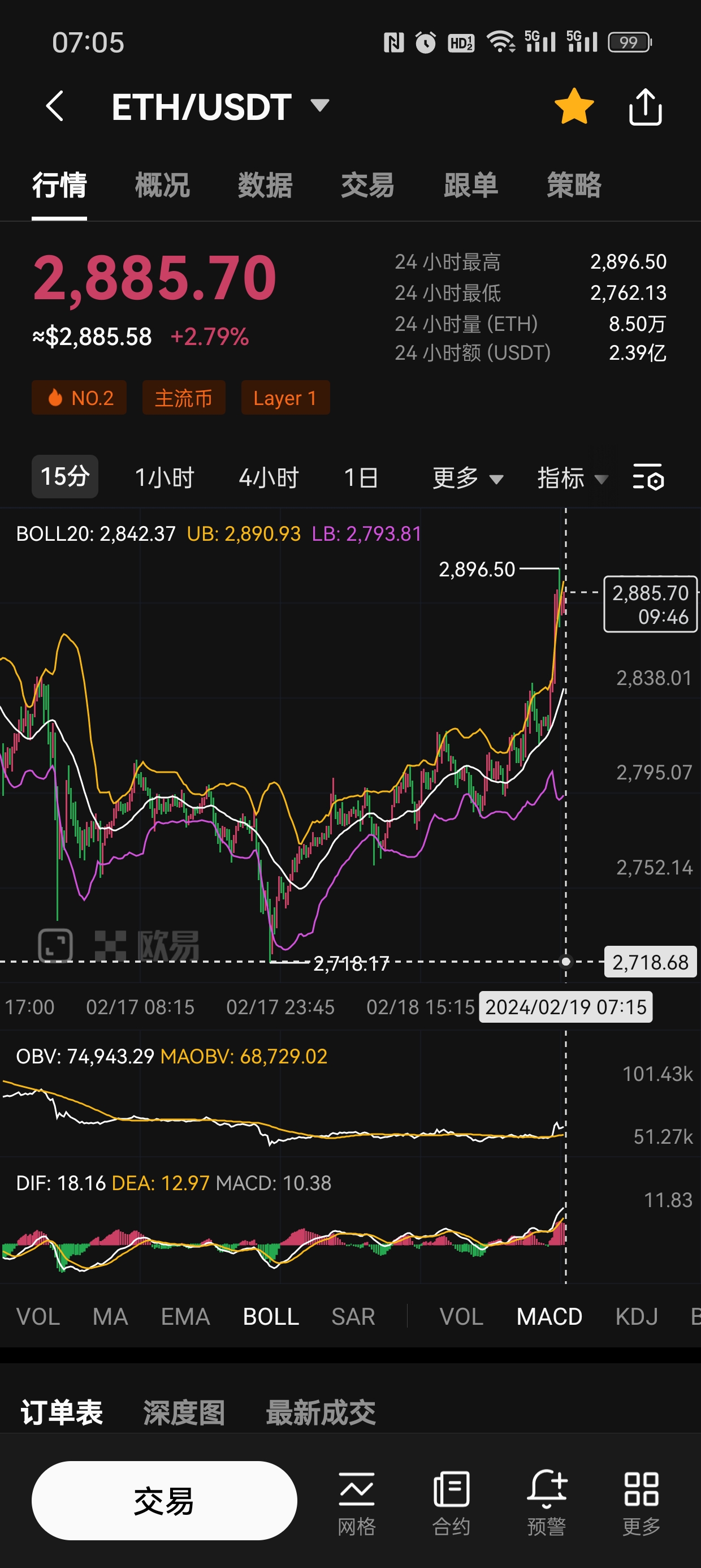The height and width of the screenshot is (1568, 701).
Task: Enable the SAR indicator
Action: (353, 1317)
